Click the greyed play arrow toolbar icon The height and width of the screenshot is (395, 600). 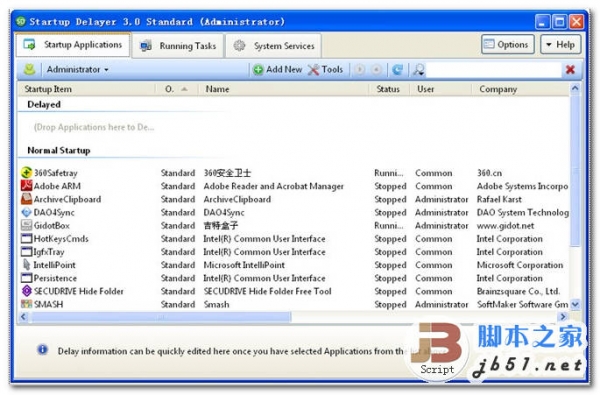[359, 70]
